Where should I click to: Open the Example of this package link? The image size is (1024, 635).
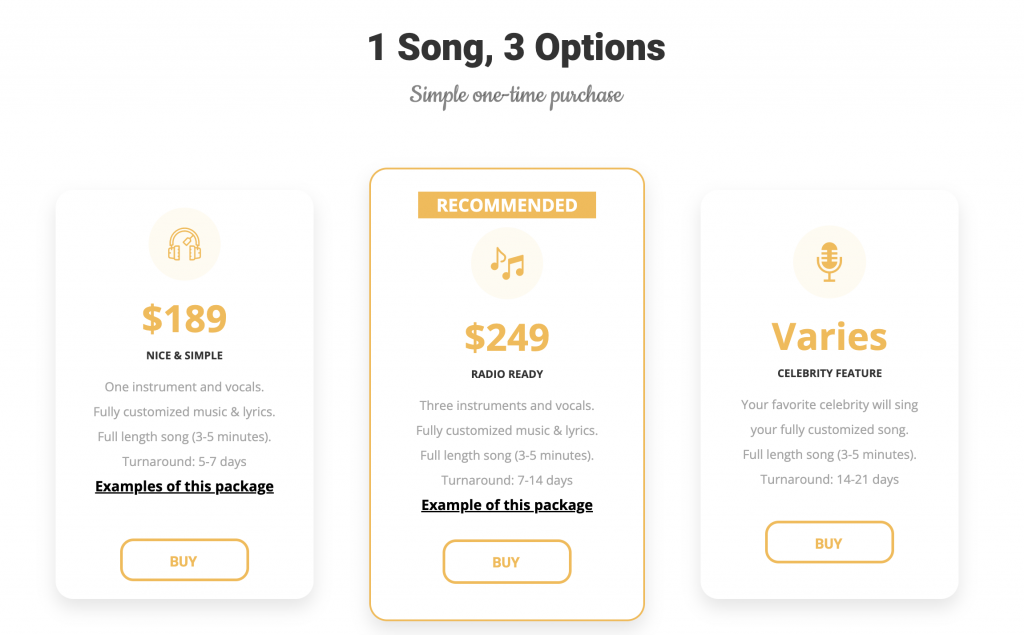click(507, 505)
